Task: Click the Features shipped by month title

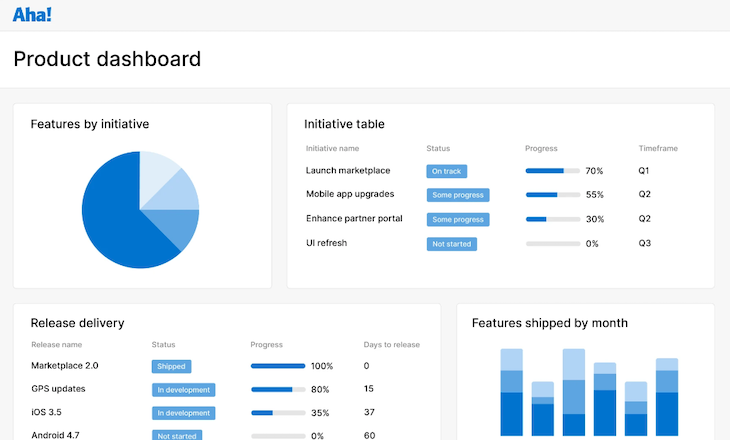Action: 550,323
